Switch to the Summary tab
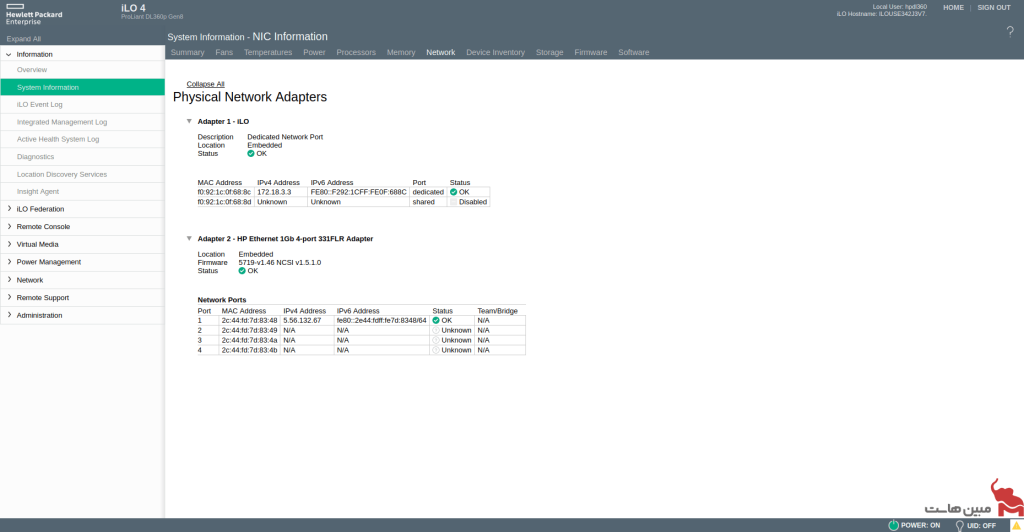1024x532 pixels. [187, 52]
